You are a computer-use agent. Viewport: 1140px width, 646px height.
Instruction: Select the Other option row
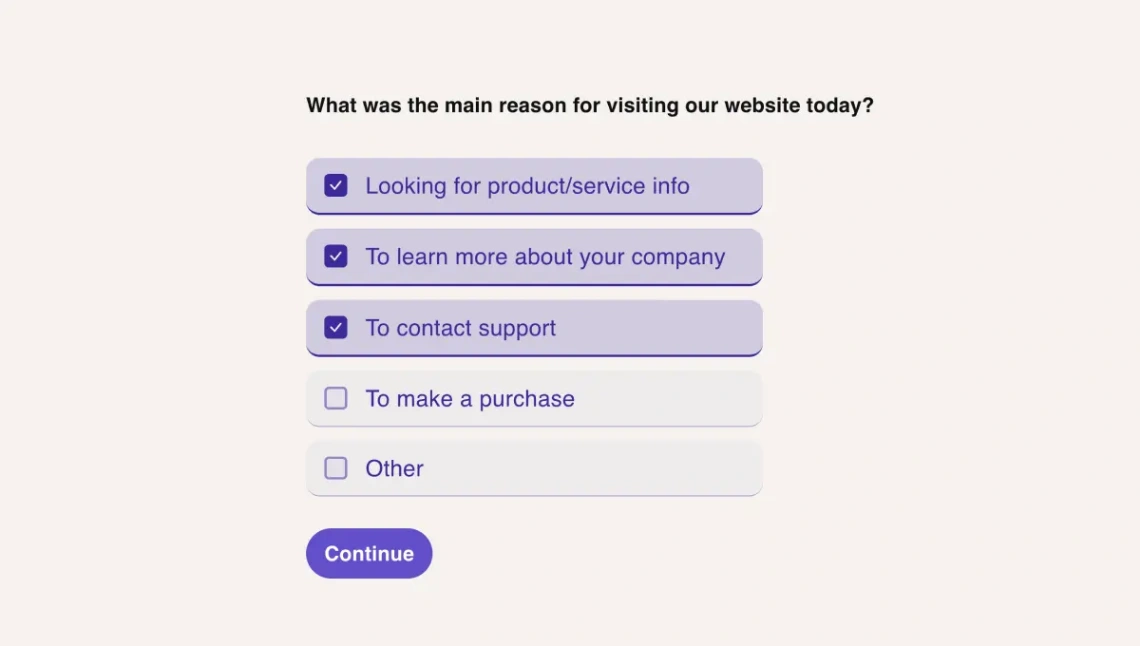click(534, 468)
